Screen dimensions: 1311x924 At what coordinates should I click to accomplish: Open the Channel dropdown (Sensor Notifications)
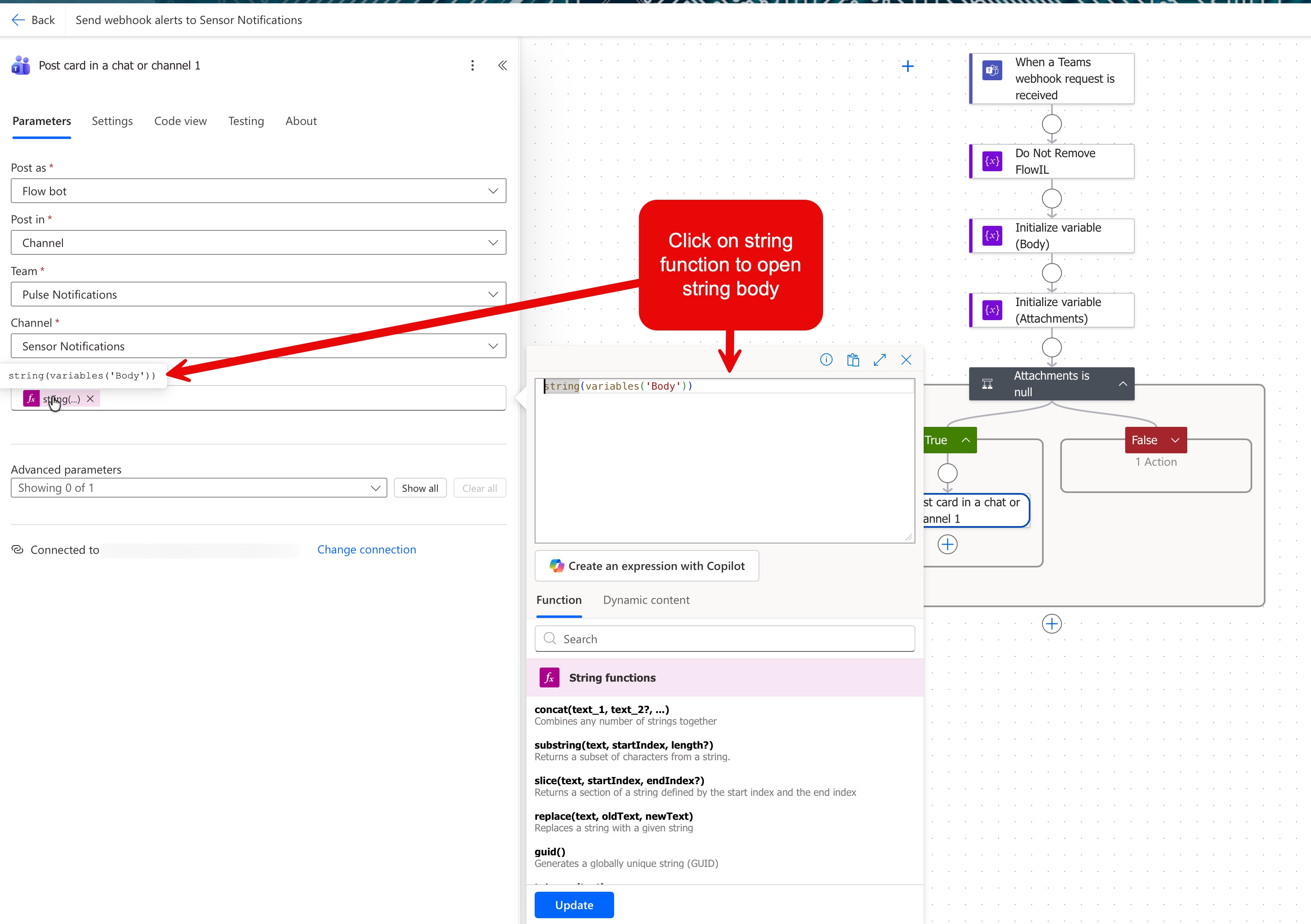258,346
